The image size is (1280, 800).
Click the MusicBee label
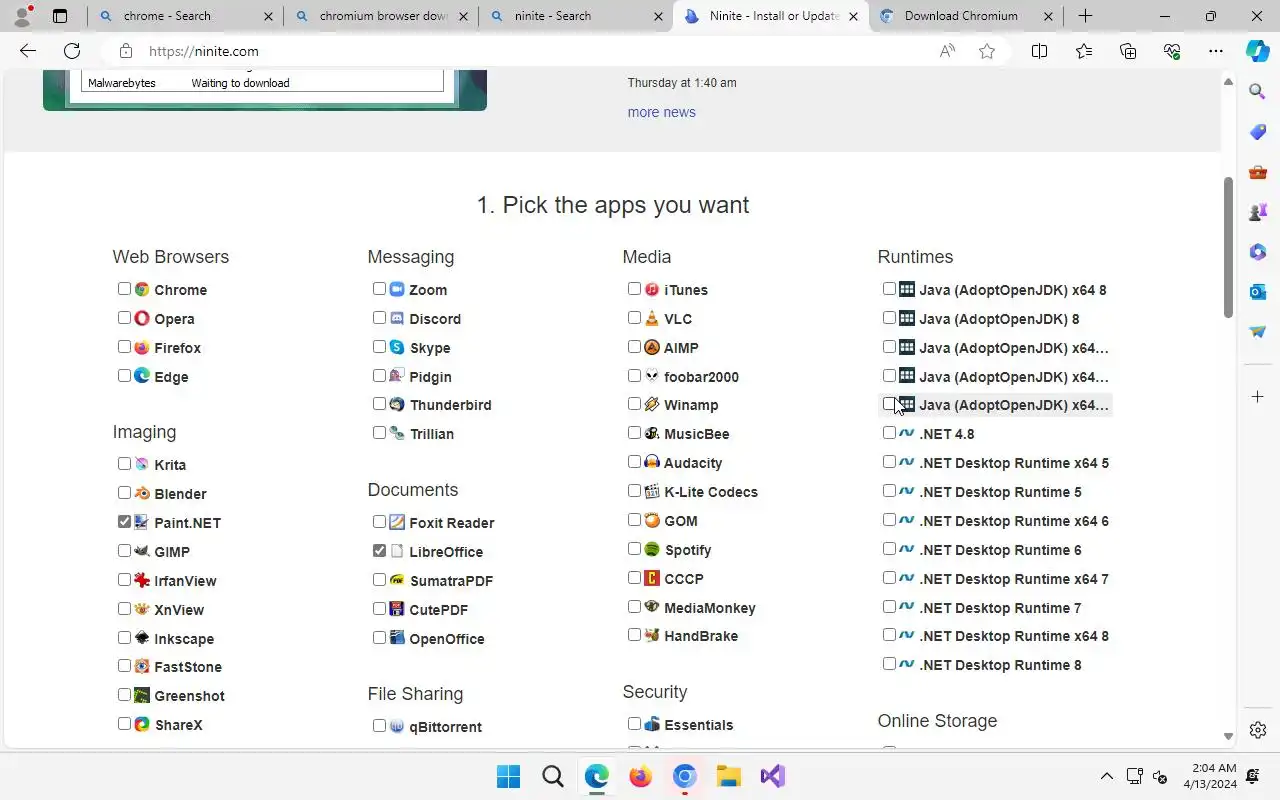697,434
